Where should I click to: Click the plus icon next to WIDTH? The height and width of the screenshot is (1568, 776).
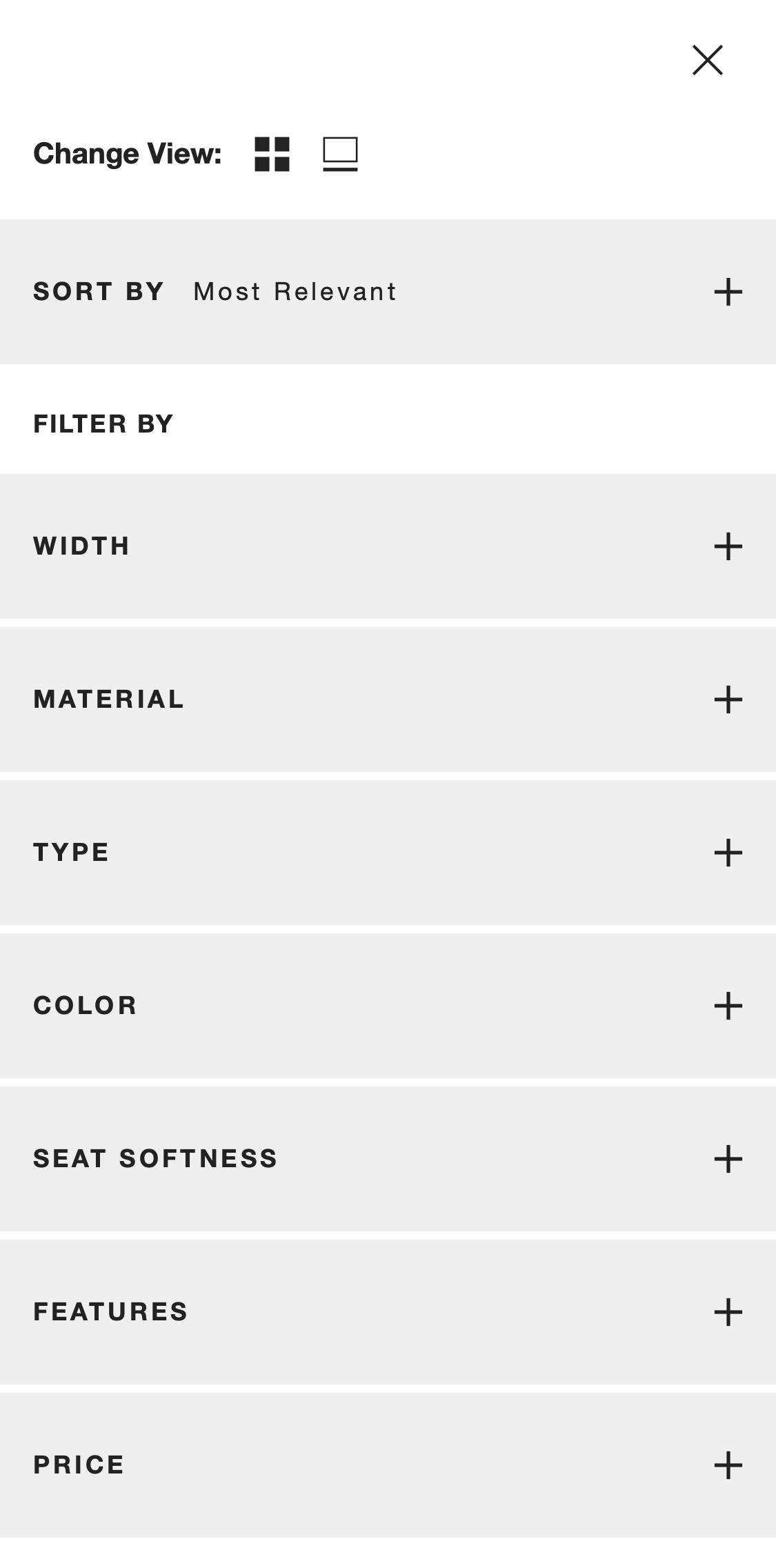(x=727, y=546)
